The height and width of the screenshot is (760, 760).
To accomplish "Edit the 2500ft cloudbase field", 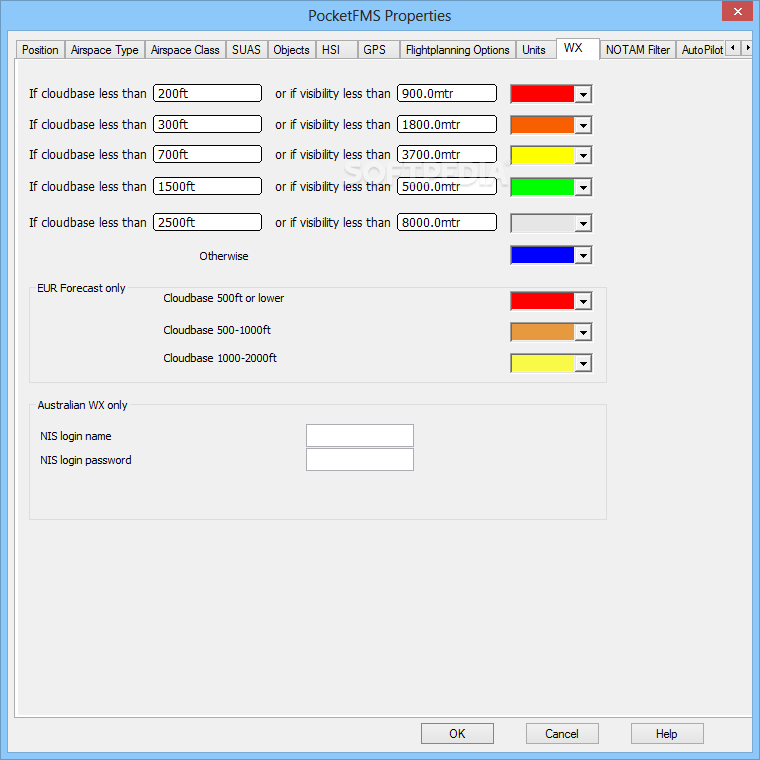I will coord(207,222).
